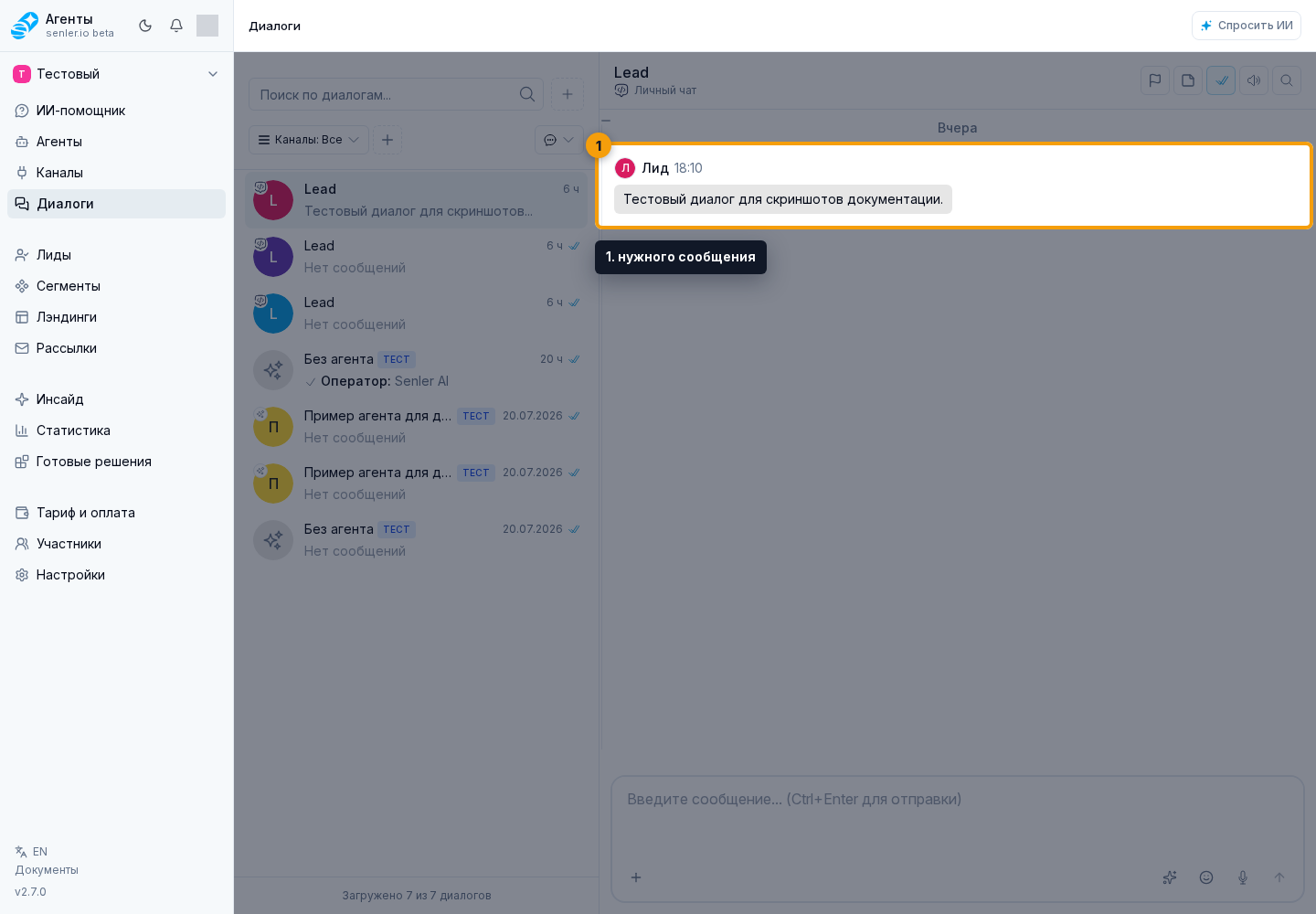Focus the Поиск по диалогам search field
Screen dimensions: 1316x914
[x=396, y=94]
